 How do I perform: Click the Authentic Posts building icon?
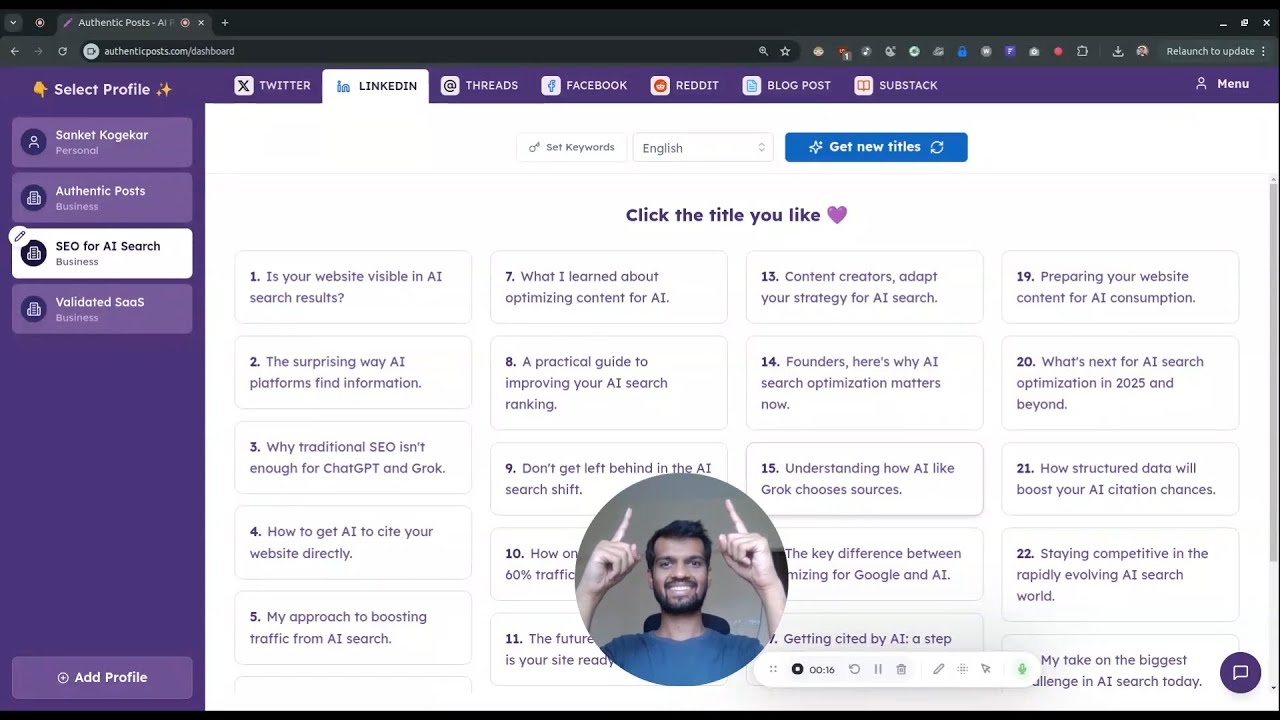34,198
